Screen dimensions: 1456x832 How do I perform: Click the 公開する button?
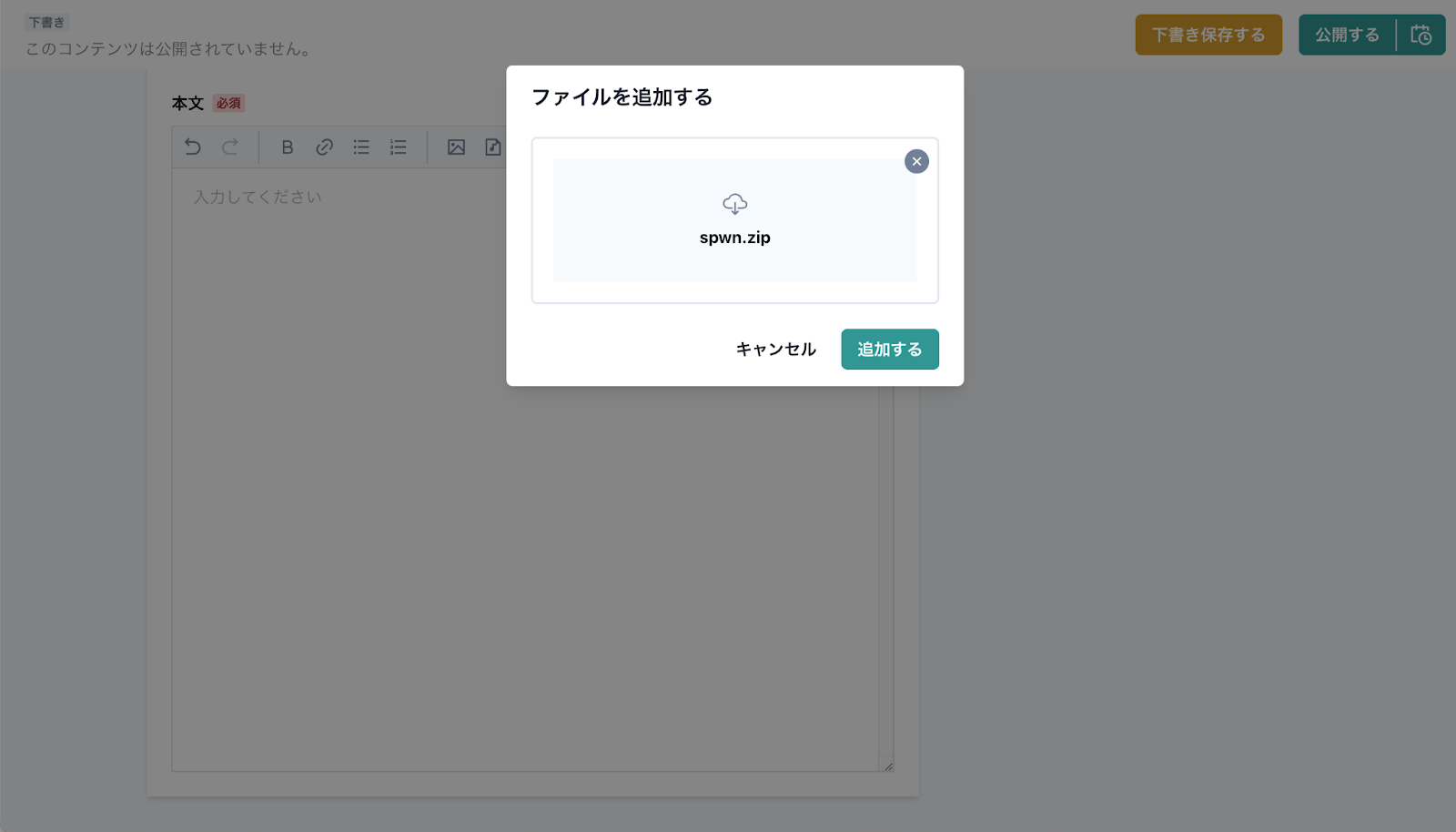click(1347, 35)
